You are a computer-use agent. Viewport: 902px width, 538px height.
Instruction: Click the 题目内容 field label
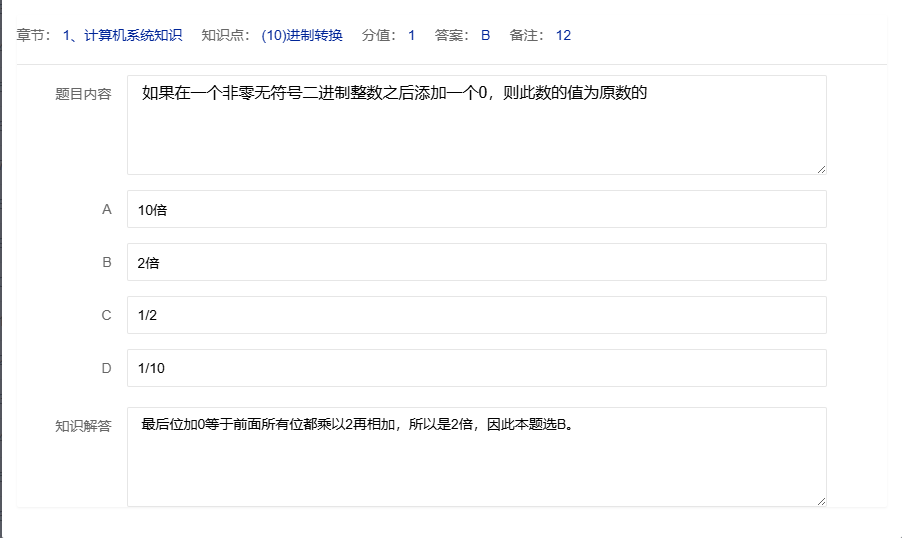pyautogui.click(x=83, y=95)
